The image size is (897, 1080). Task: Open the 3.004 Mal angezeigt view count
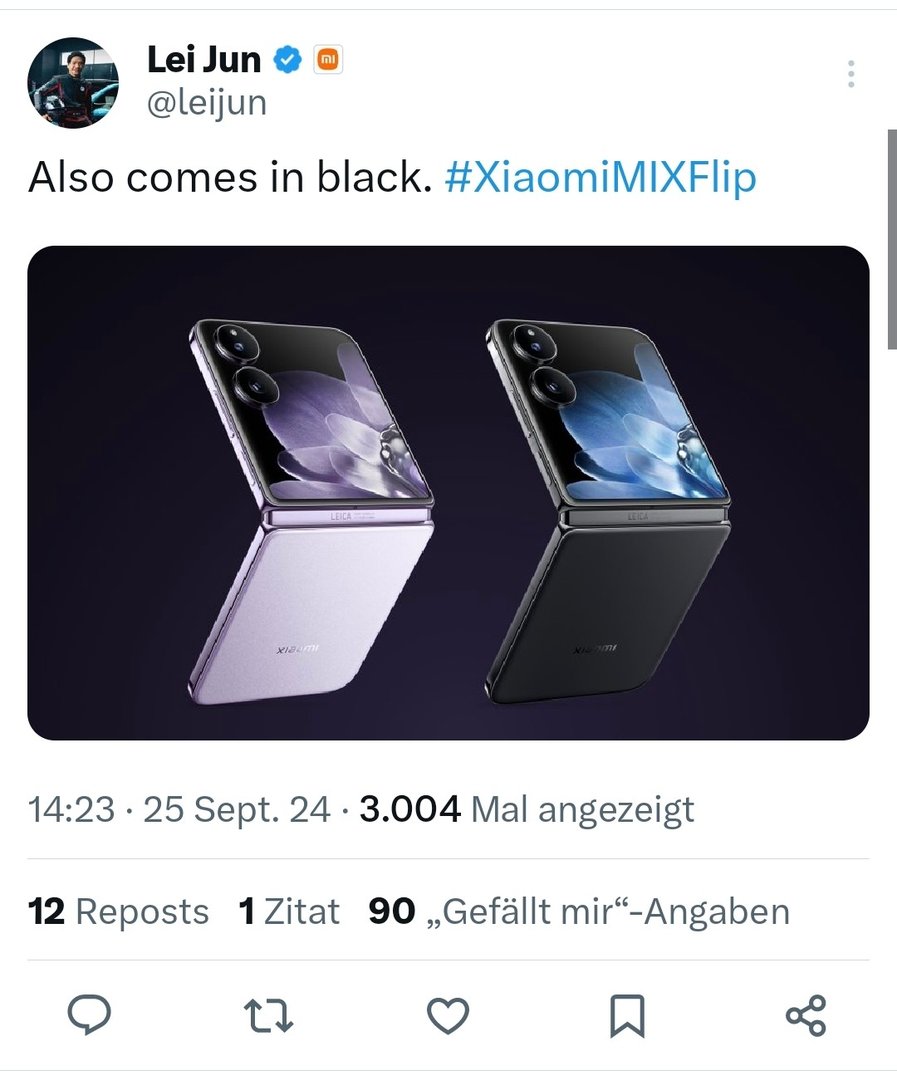point(527,809)
